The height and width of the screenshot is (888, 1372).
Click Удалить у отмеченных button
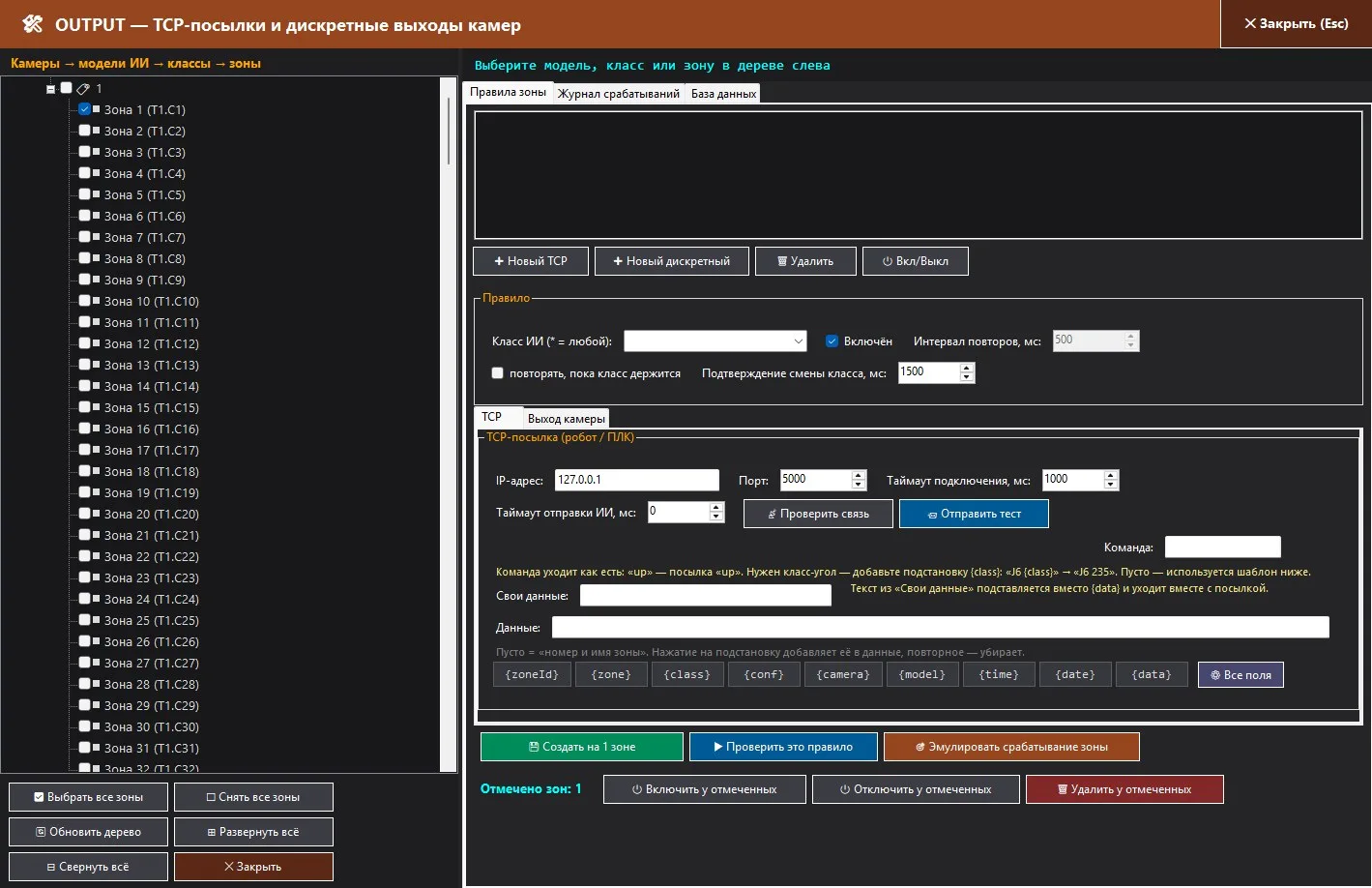click(1124, 789)
